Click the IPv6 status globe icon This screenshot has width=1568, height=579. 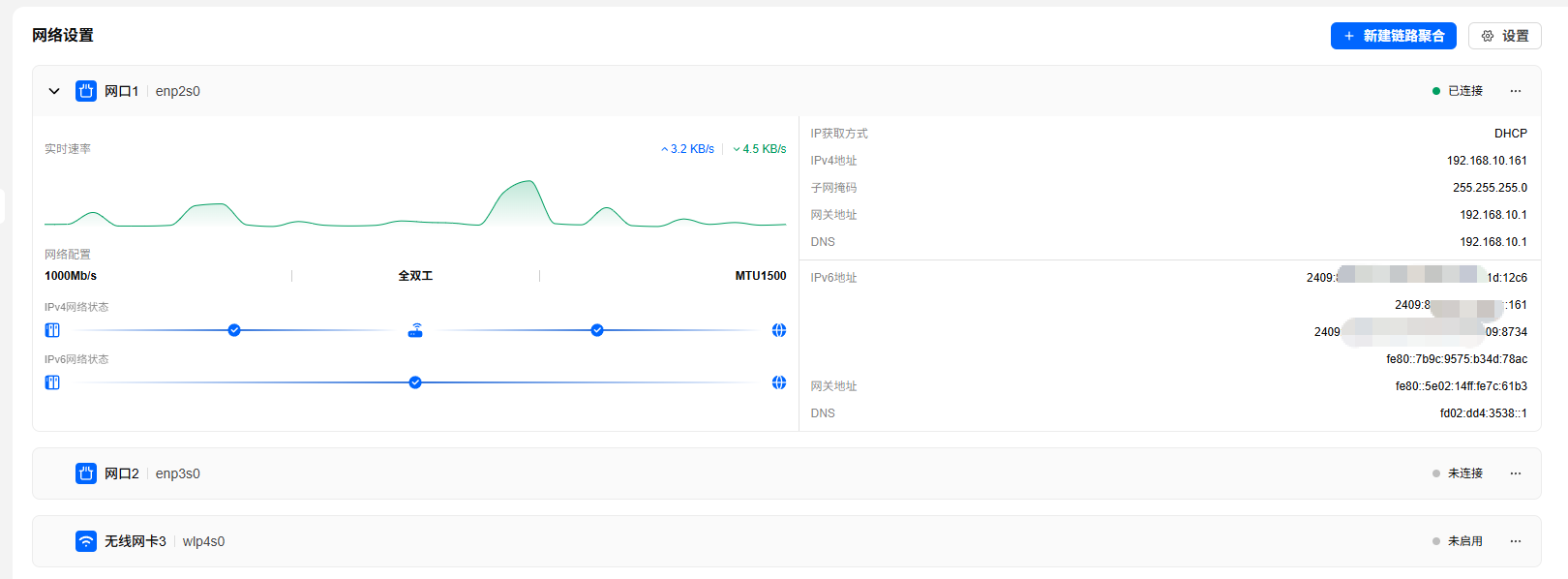[779, 382]
